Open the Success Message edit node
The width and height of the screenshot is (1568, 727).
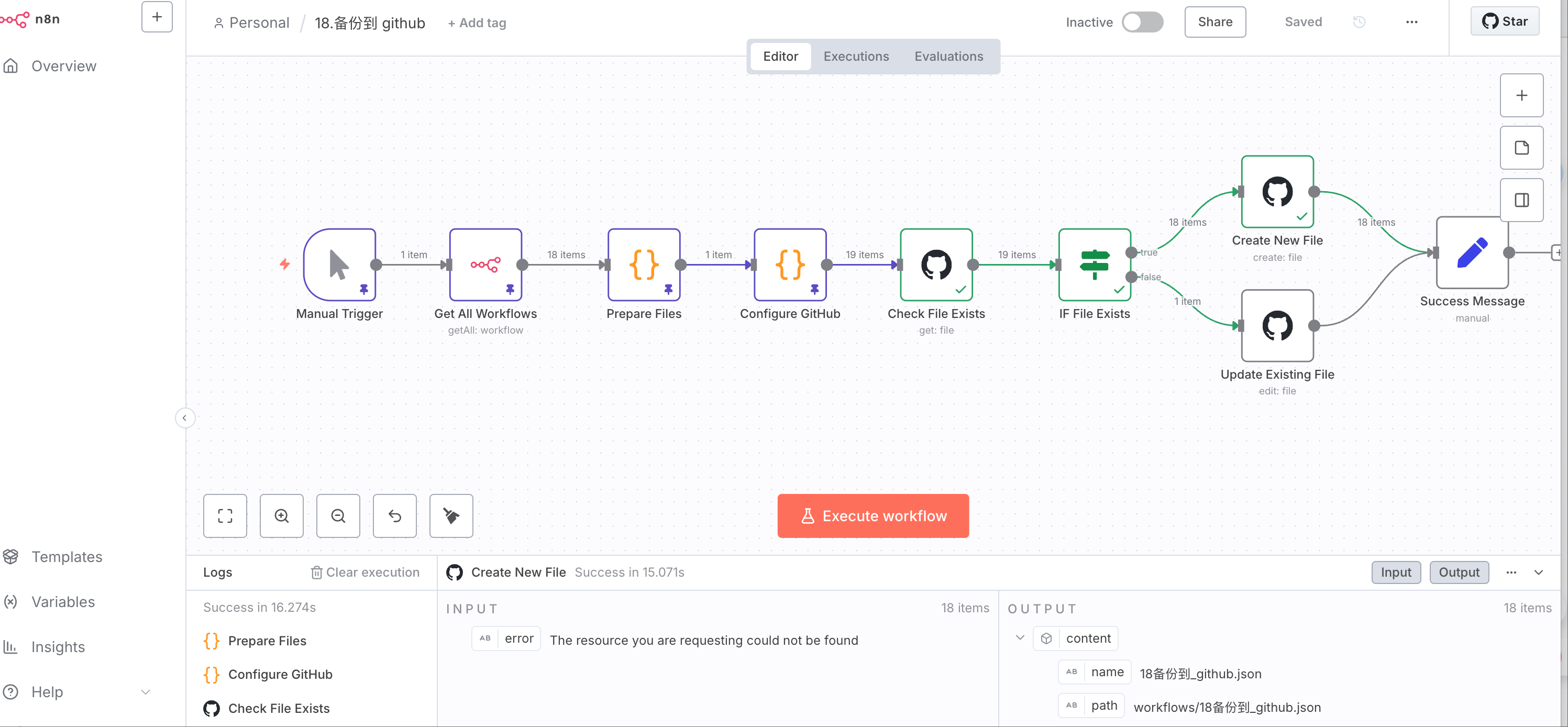tap(1472, 252)
